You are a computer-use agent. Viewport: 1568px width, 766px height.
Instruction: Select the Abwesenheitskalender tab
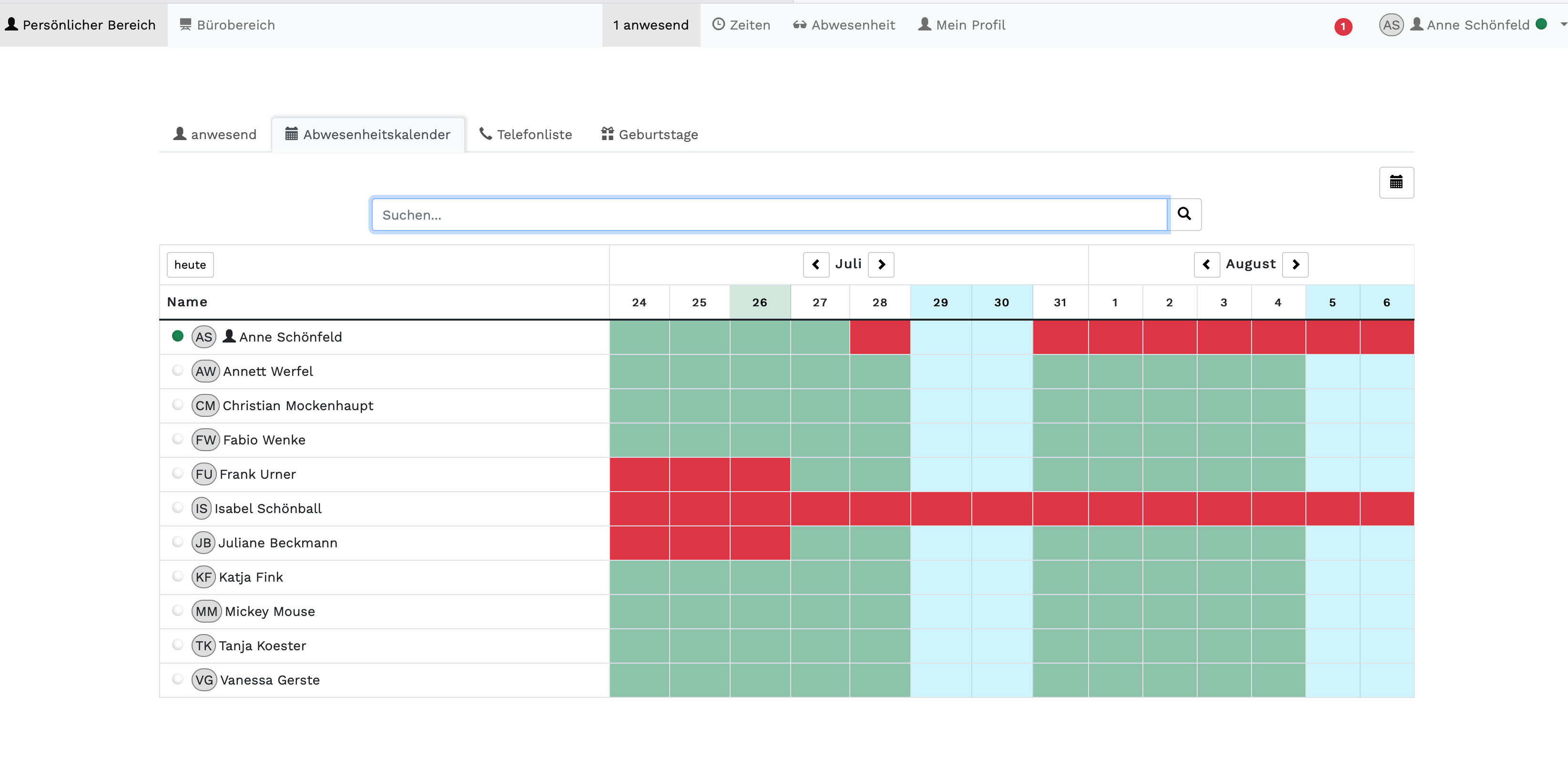click(368, 134)
